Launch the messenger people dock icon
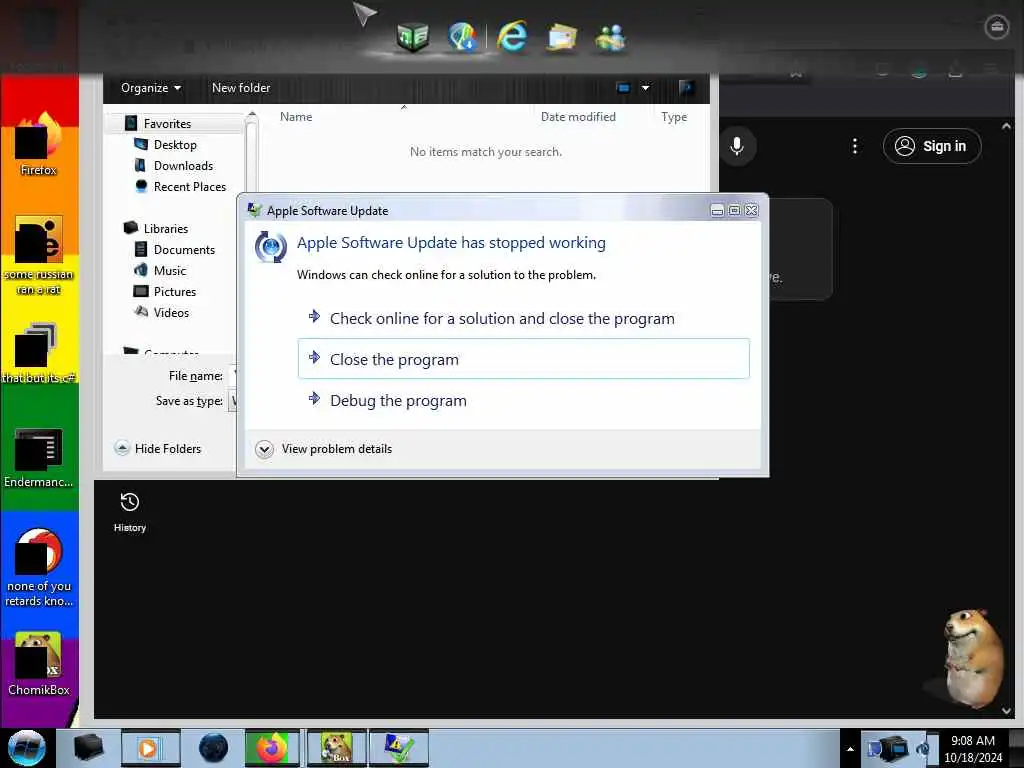 click(611, 37)
